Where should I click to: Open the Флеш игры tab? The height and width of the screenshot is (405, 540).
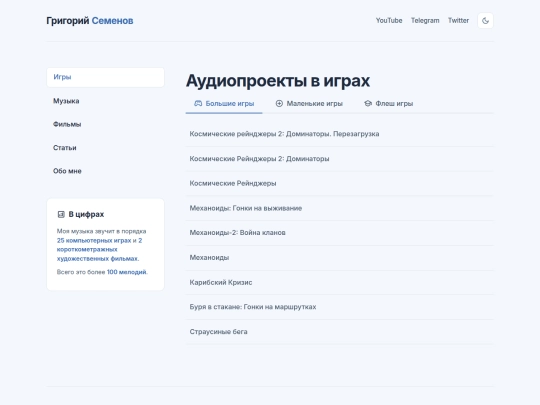[388, 103]
